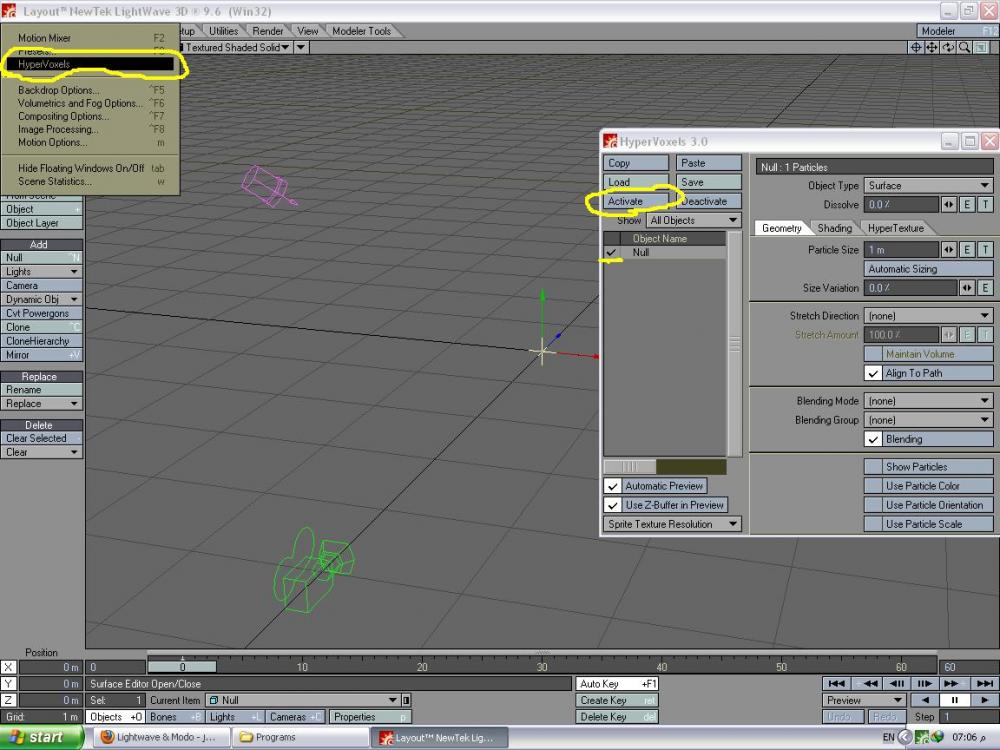Enable Use Particle Orientation
Image resolution: width=1000 pixels, height=750 pixels.
[x=929, y=505]
